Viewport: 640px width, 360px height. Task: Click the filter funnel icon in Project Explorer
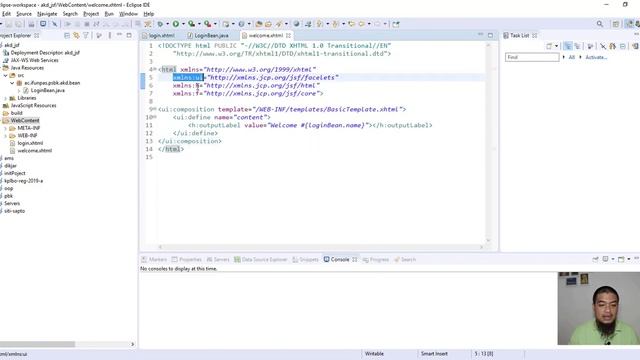(86, 36)
